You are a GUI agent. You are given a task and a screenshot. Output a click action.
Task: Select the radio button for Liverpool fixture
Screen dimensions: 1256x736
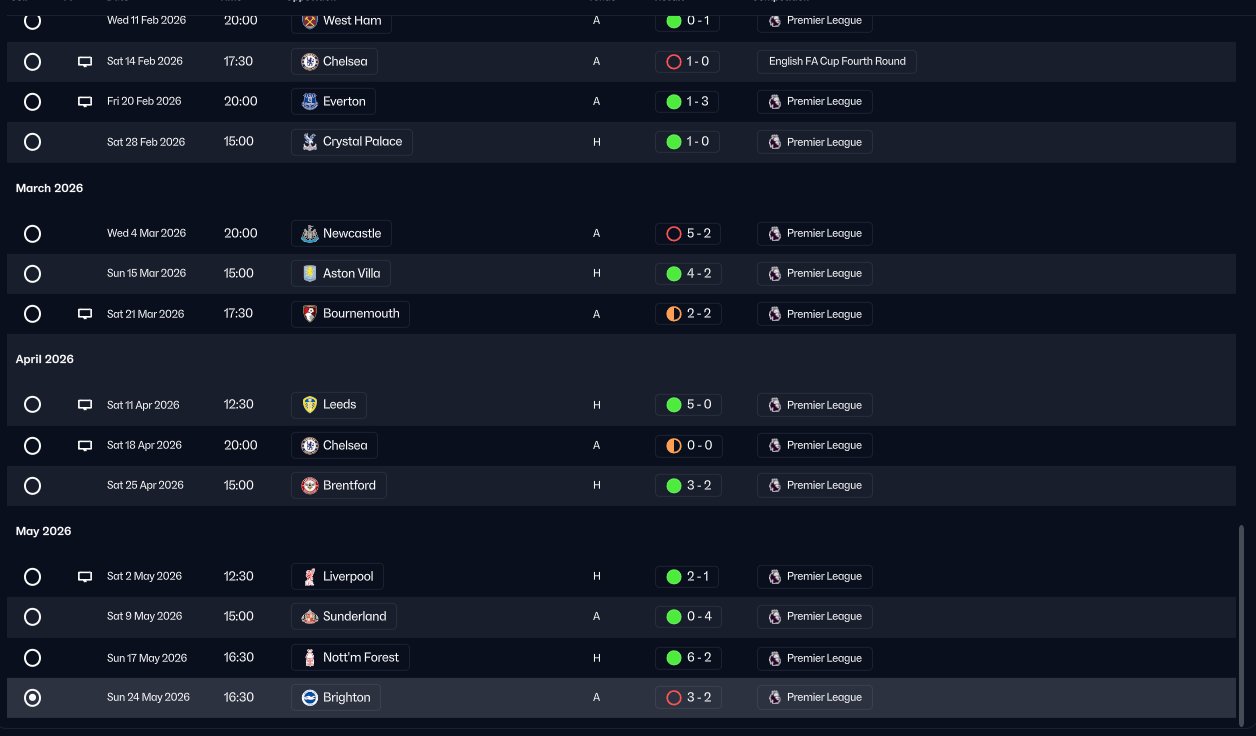tap(32, 577)
